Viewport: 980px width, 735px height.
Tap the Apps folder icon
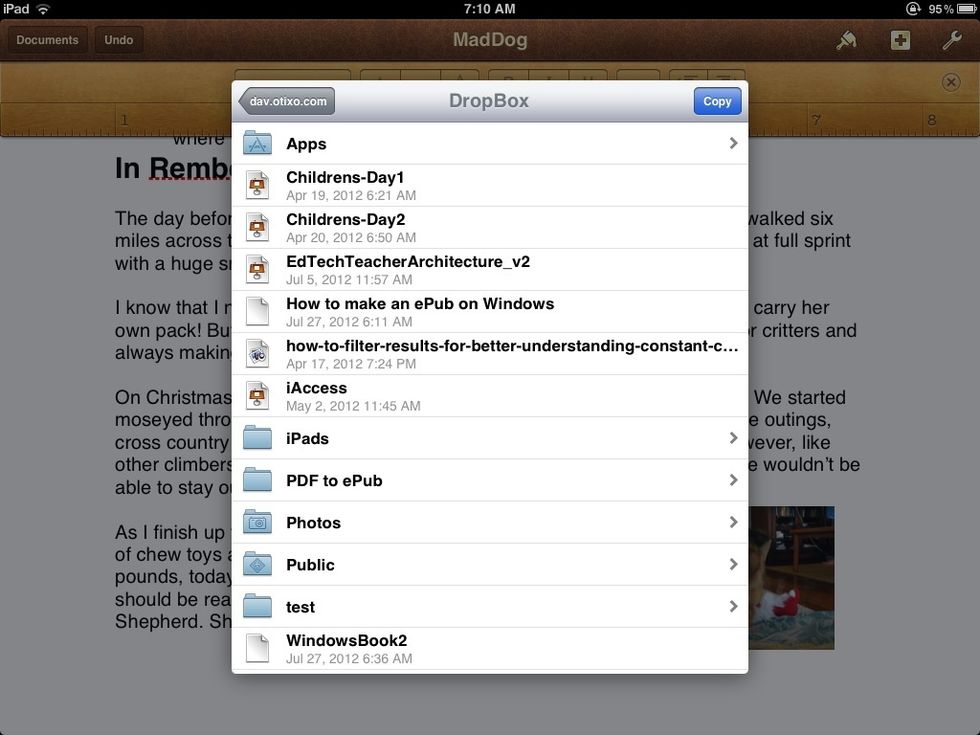(x=258, y=143)
